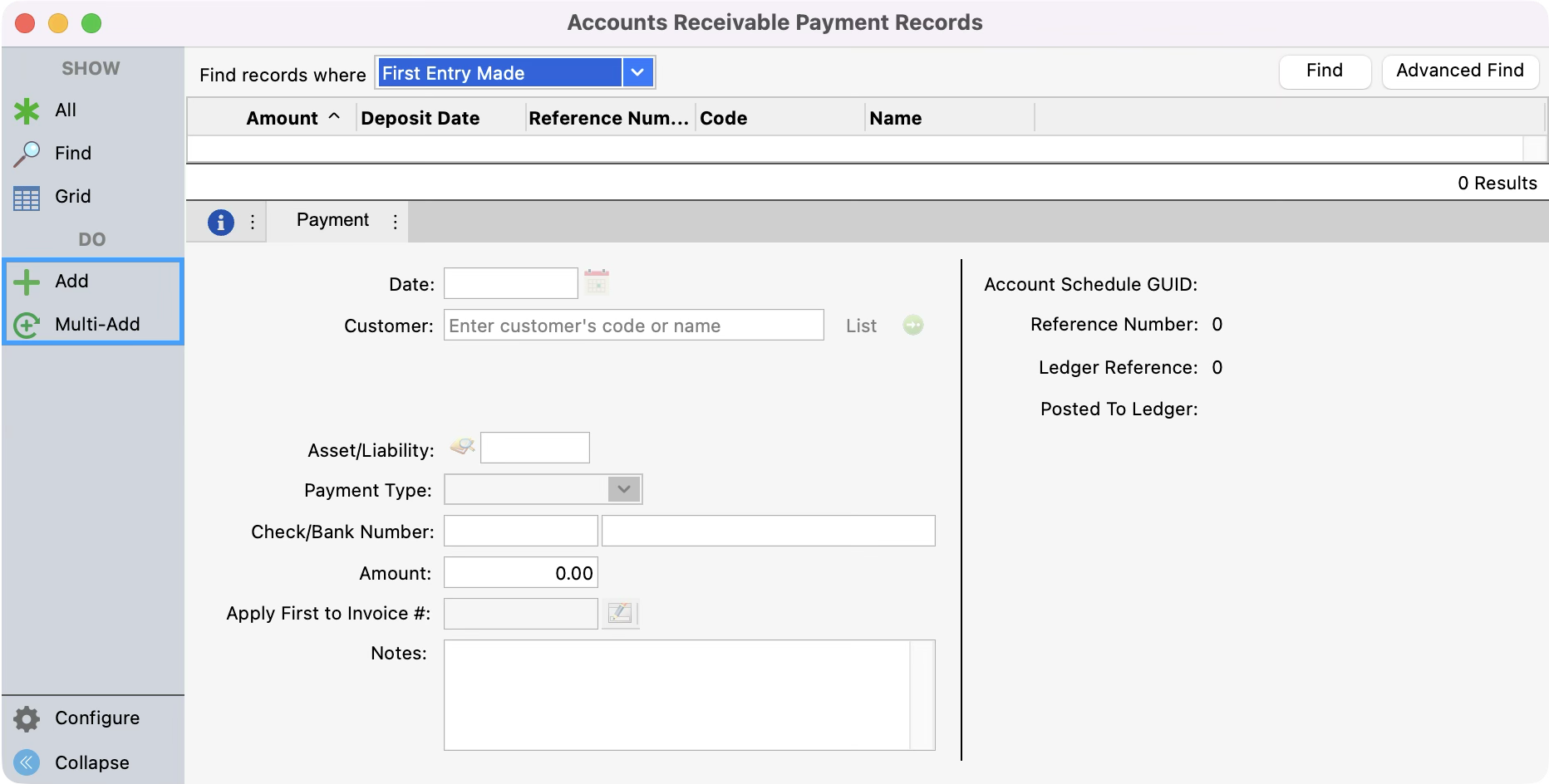
Task: Click the Find button at top right
Action: 1325,71
